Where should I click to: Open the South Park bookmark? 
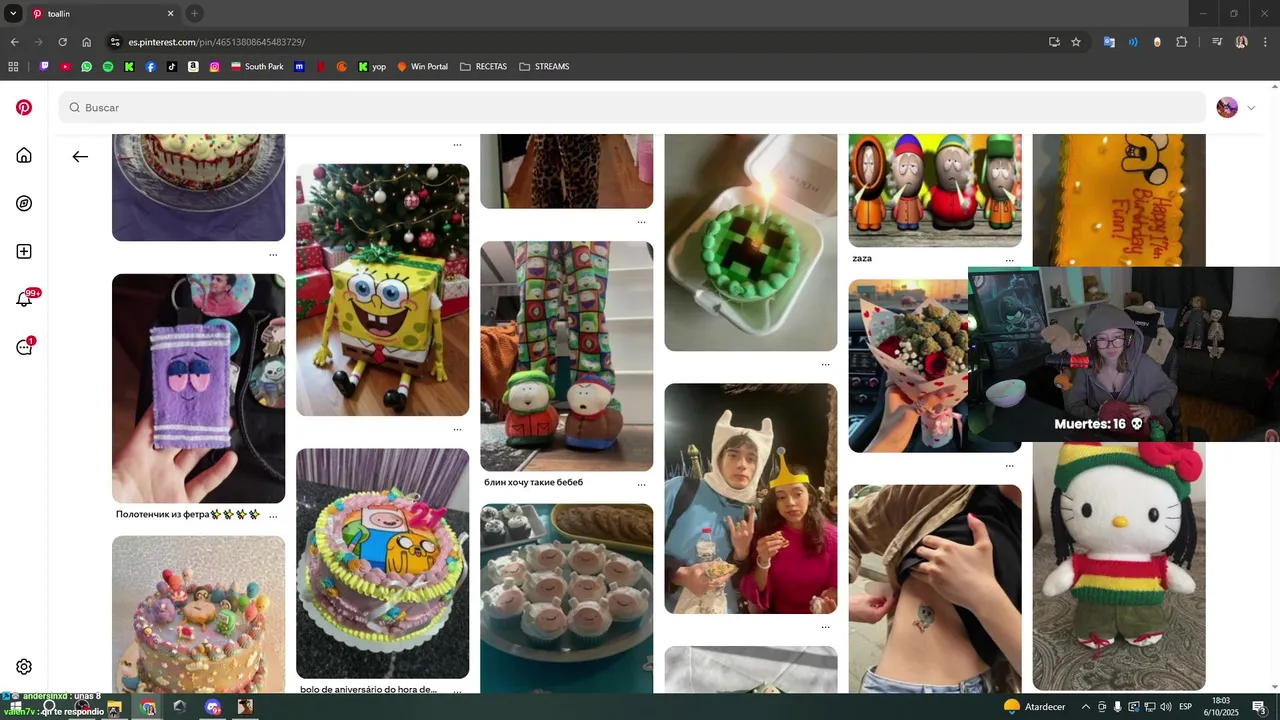coord(257,67)
